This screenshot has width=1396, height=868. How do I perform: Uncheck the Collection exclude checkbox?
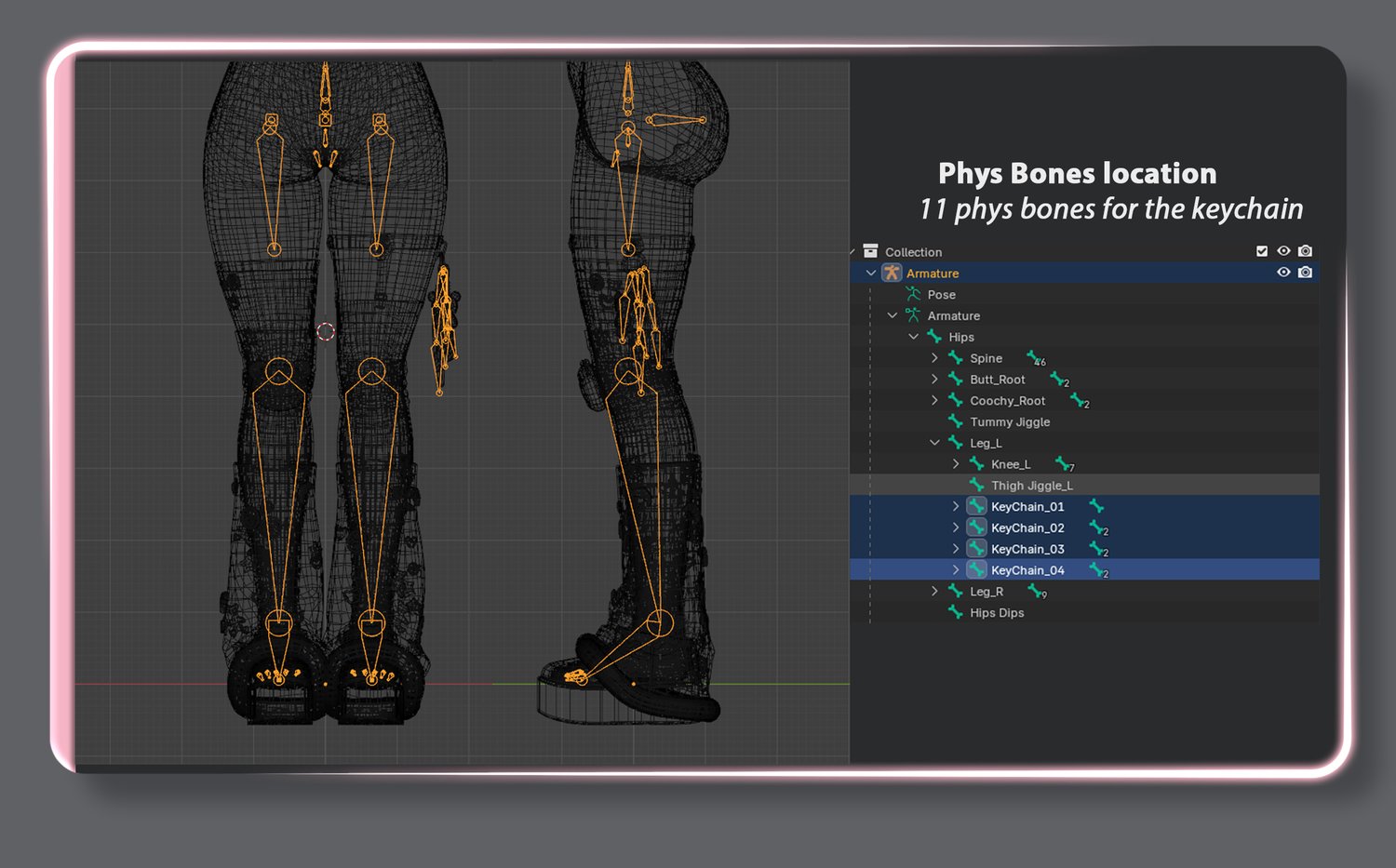(x=1262, y=251)
